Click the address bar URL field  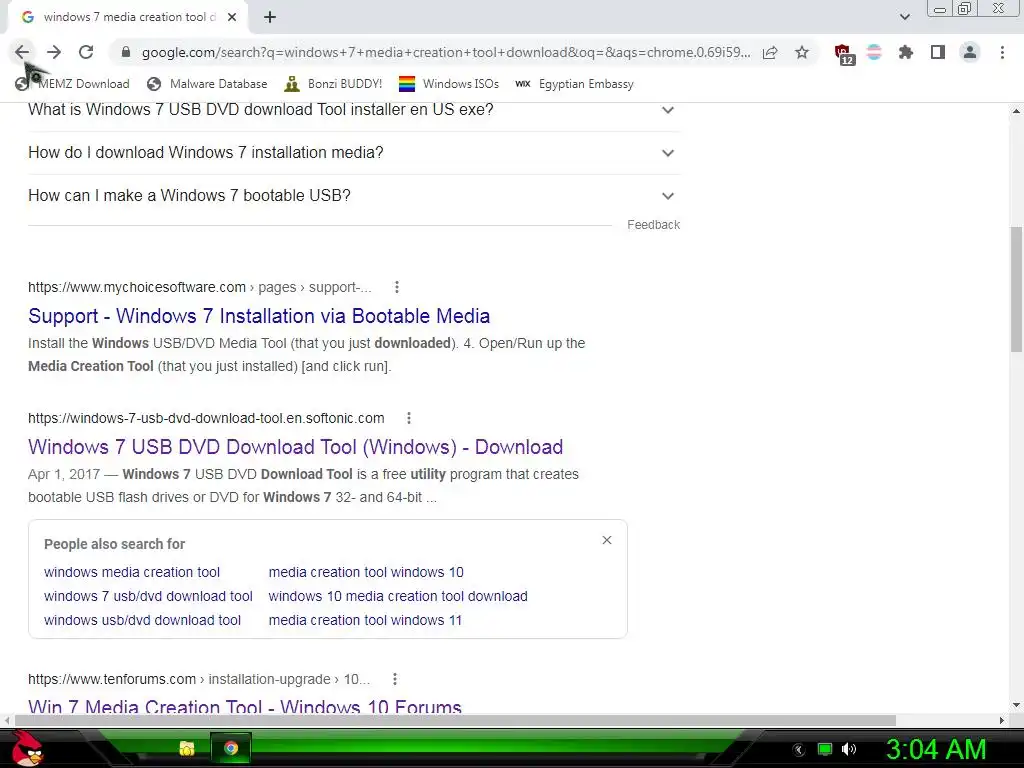[x=445, y=52]
